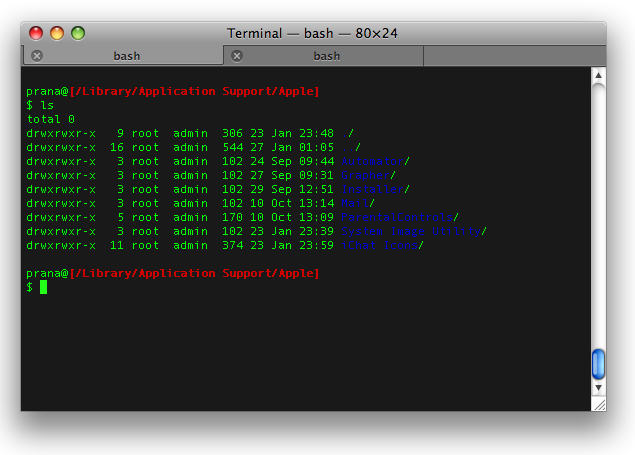635x455 pixels.
Task: Click the top red path '[/Library/Application Support/Apple]'
Action: click(194, 91)
